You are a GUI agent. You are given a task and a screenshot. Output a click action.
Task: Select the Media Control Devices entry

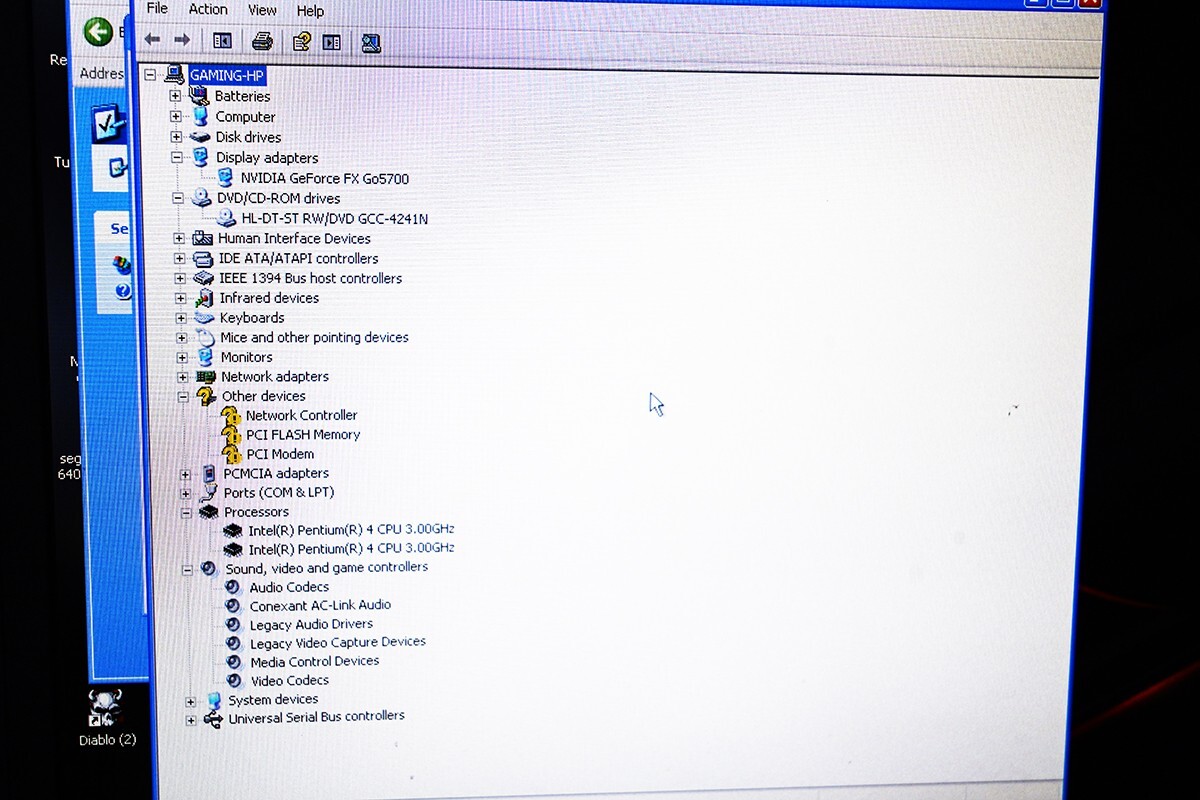[x=315, y=662]
